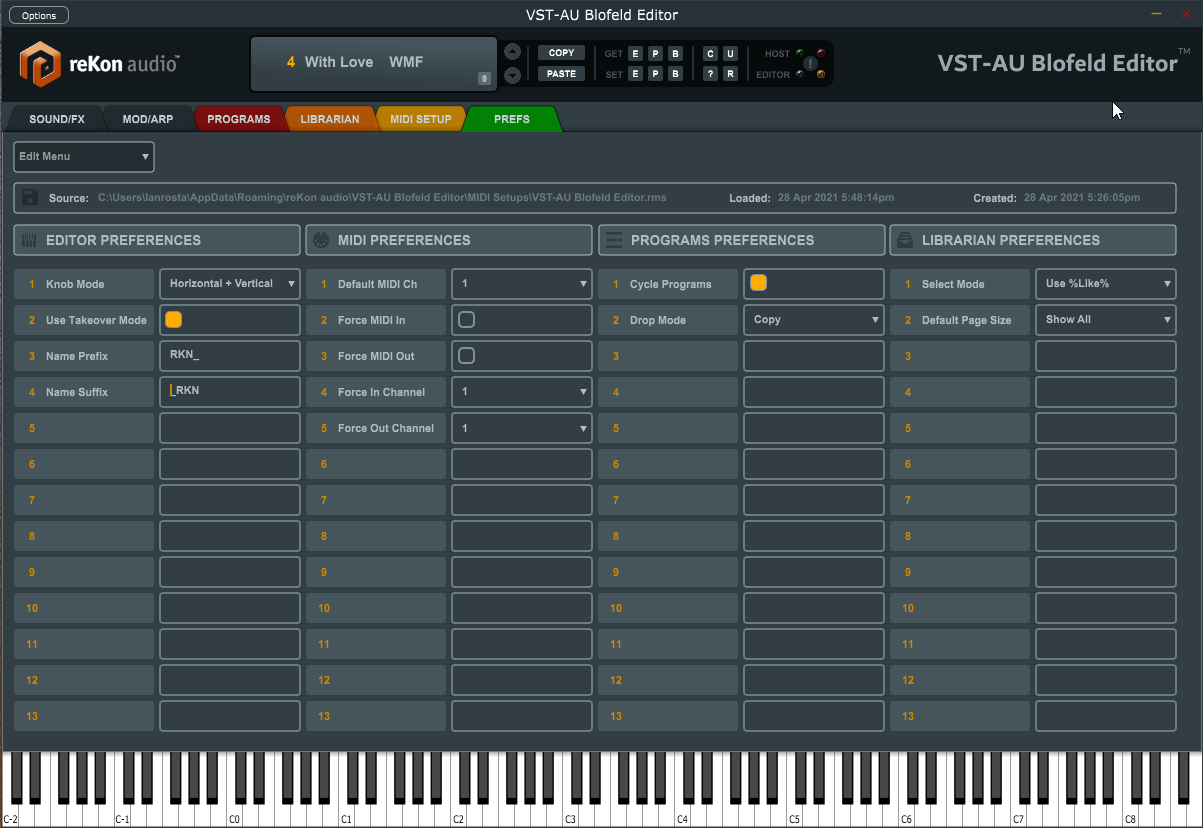Toggle the Use Takeover Mode checkbox
The image size is (1203, 828).
(174, 320)
